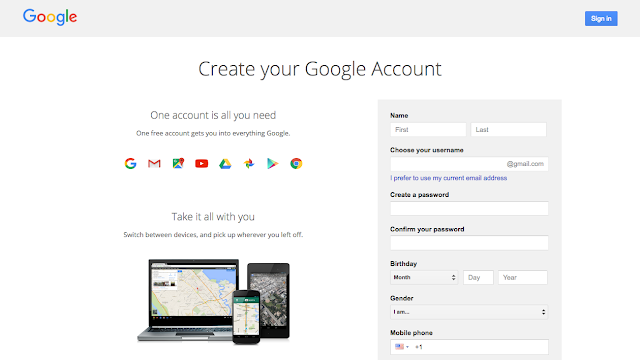Click the username field before @gmail.com
The image size is (640, 360).
pos(469,164)
